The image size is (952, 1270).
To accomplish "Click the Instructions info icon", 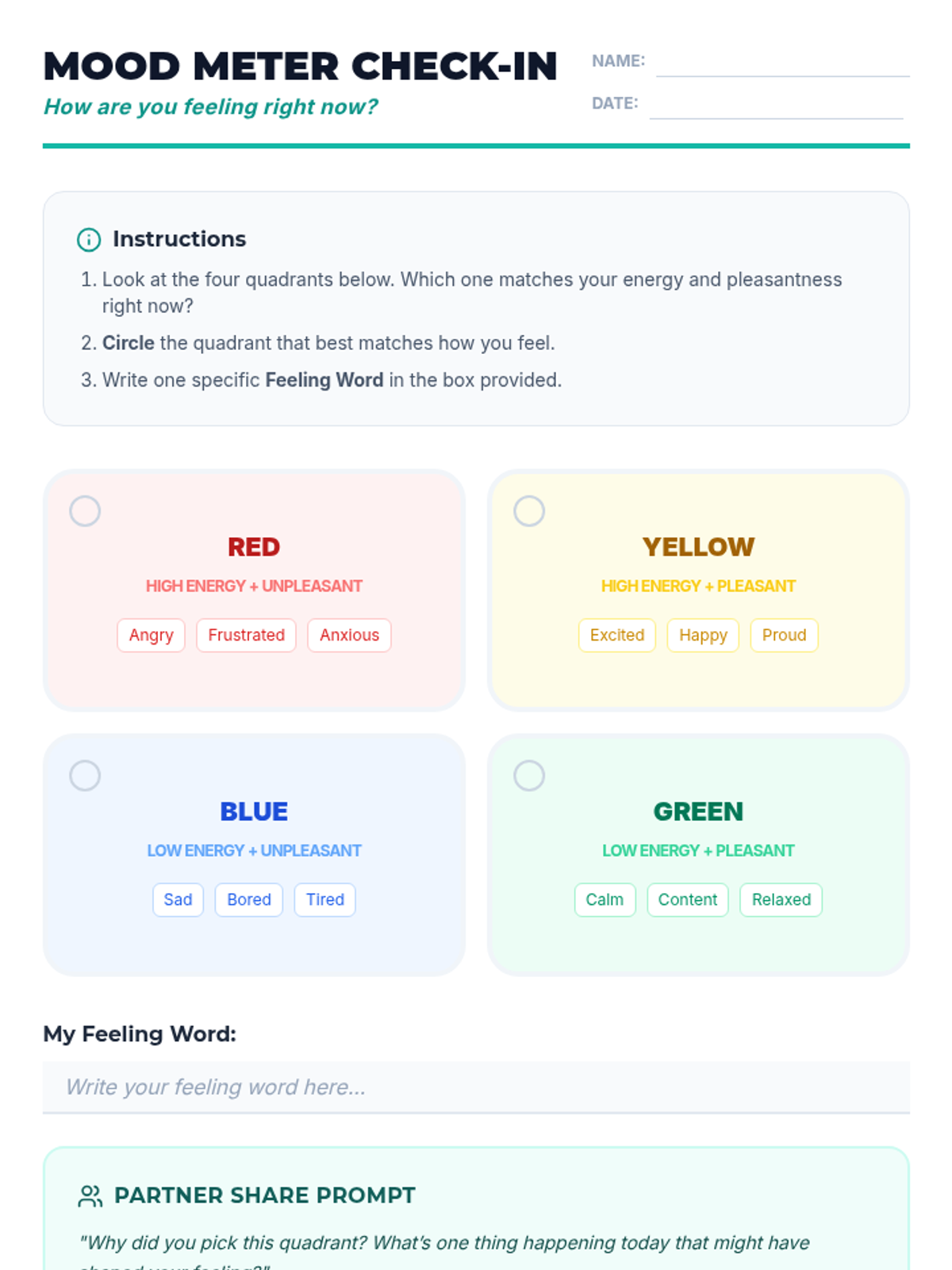I will pos(89,239).
